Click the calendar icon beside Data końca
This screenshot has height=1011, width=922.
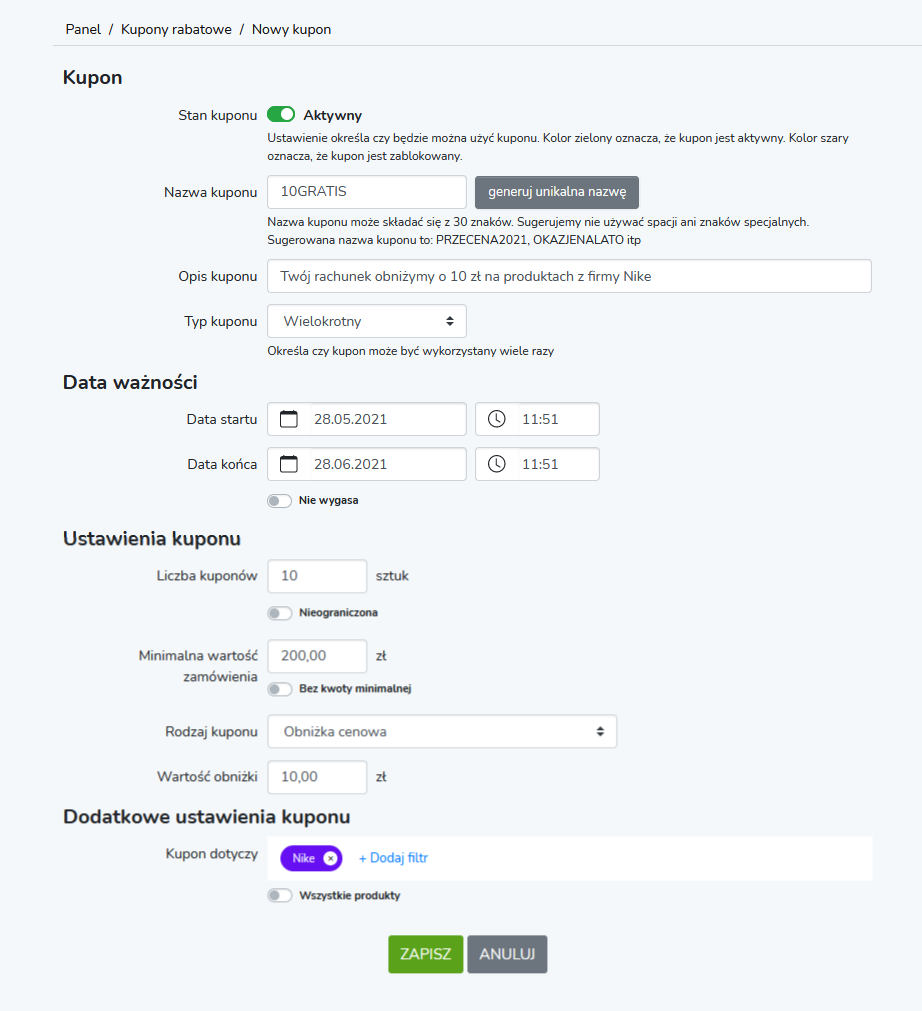(x=289, y=464)
